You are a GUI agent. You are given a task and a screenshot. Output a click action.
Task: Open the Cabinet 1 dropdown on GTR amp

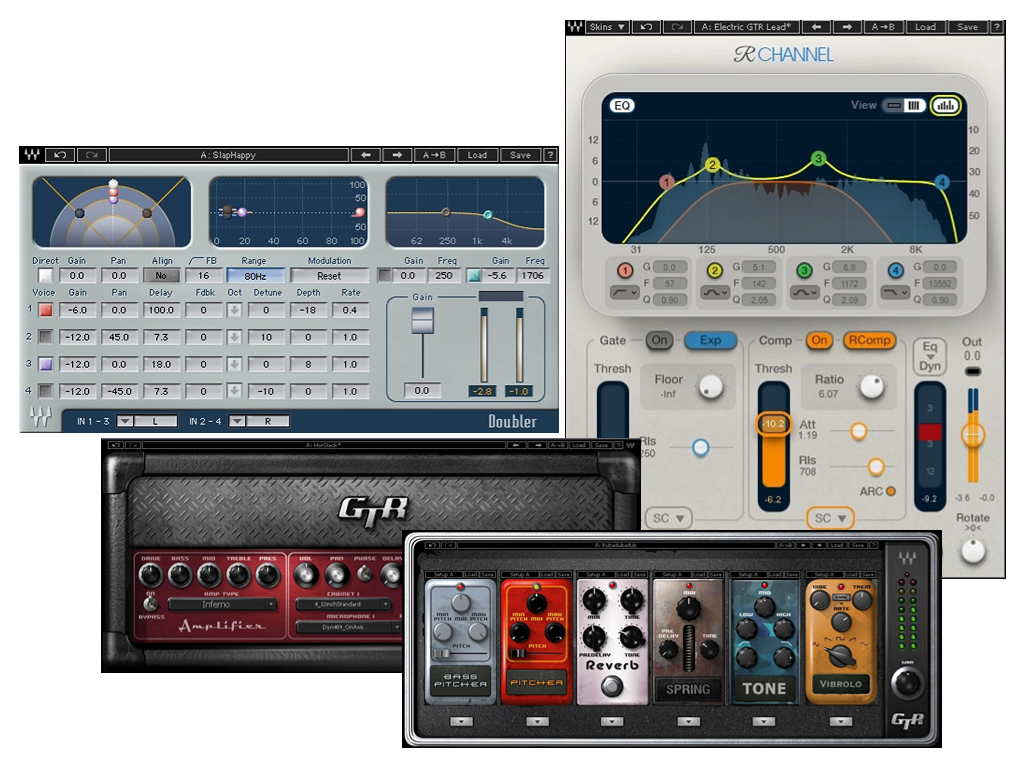[x=344, y=605]
